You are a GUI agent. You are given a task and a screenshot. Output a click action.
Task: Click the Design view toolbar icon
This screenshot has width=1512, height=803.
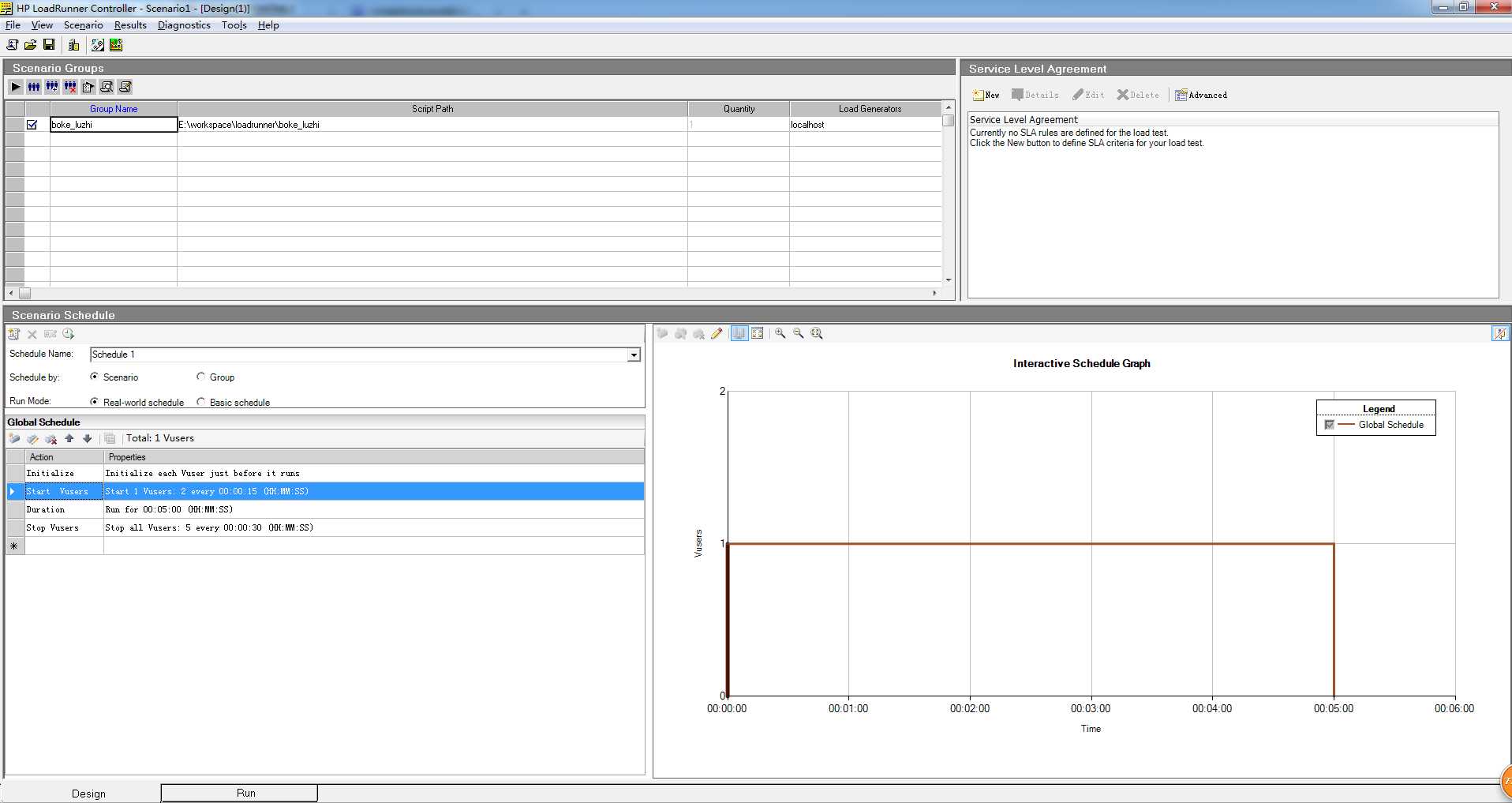pos(98,45)
